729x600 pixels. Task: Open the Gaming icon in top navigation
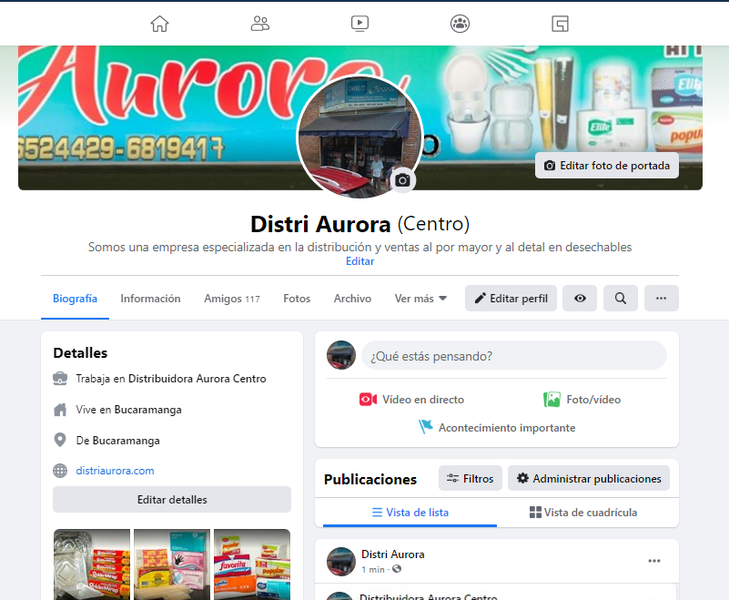560,23
